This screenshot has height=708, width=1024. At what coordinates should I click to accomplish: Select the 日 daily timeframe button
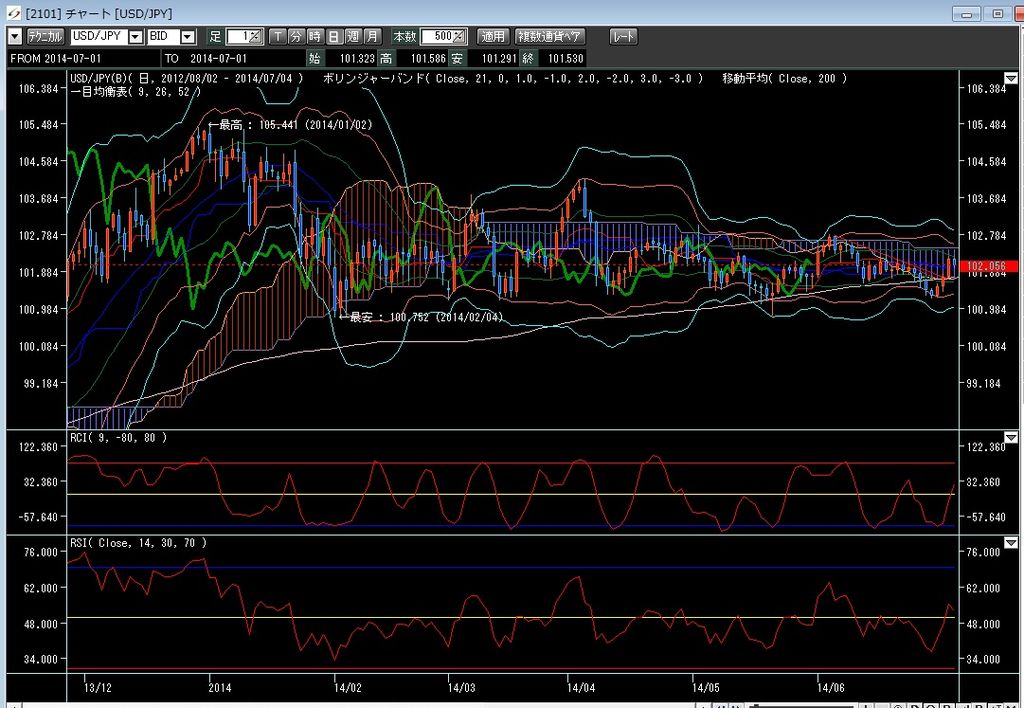coord(334,37)
